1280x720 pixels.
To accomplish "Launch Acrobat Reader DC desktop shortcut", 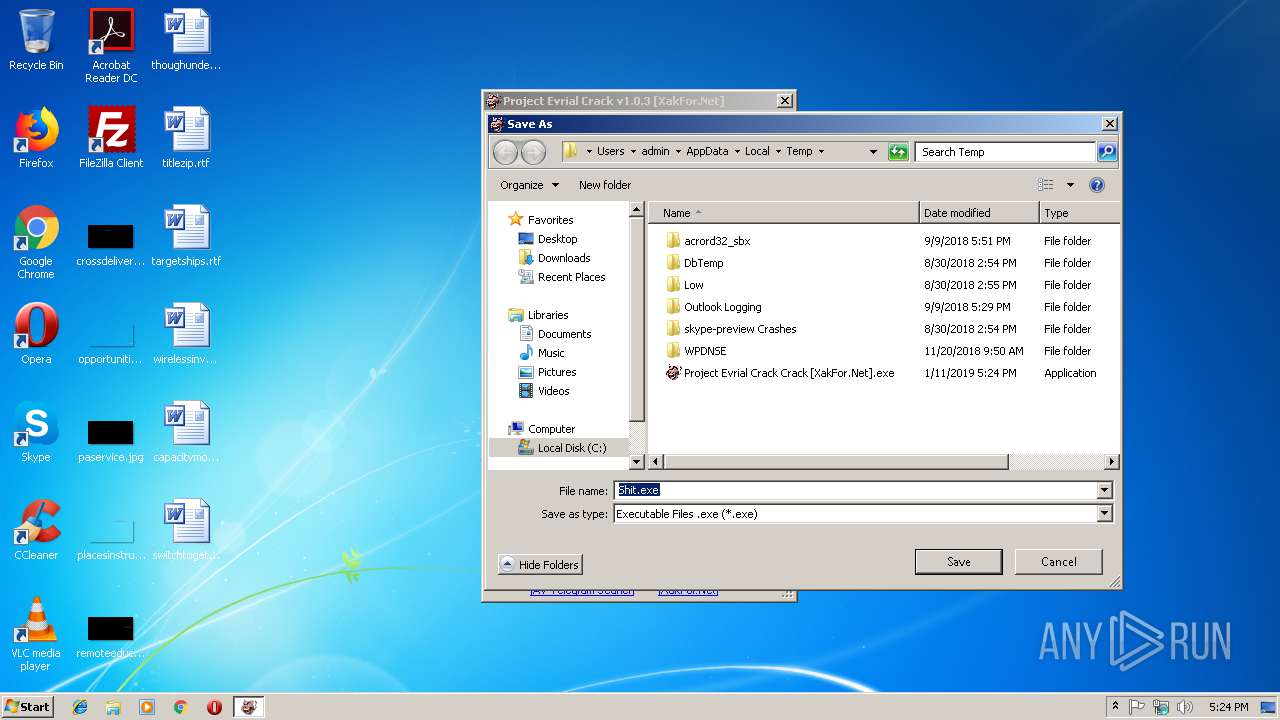I will pos(111,46).
